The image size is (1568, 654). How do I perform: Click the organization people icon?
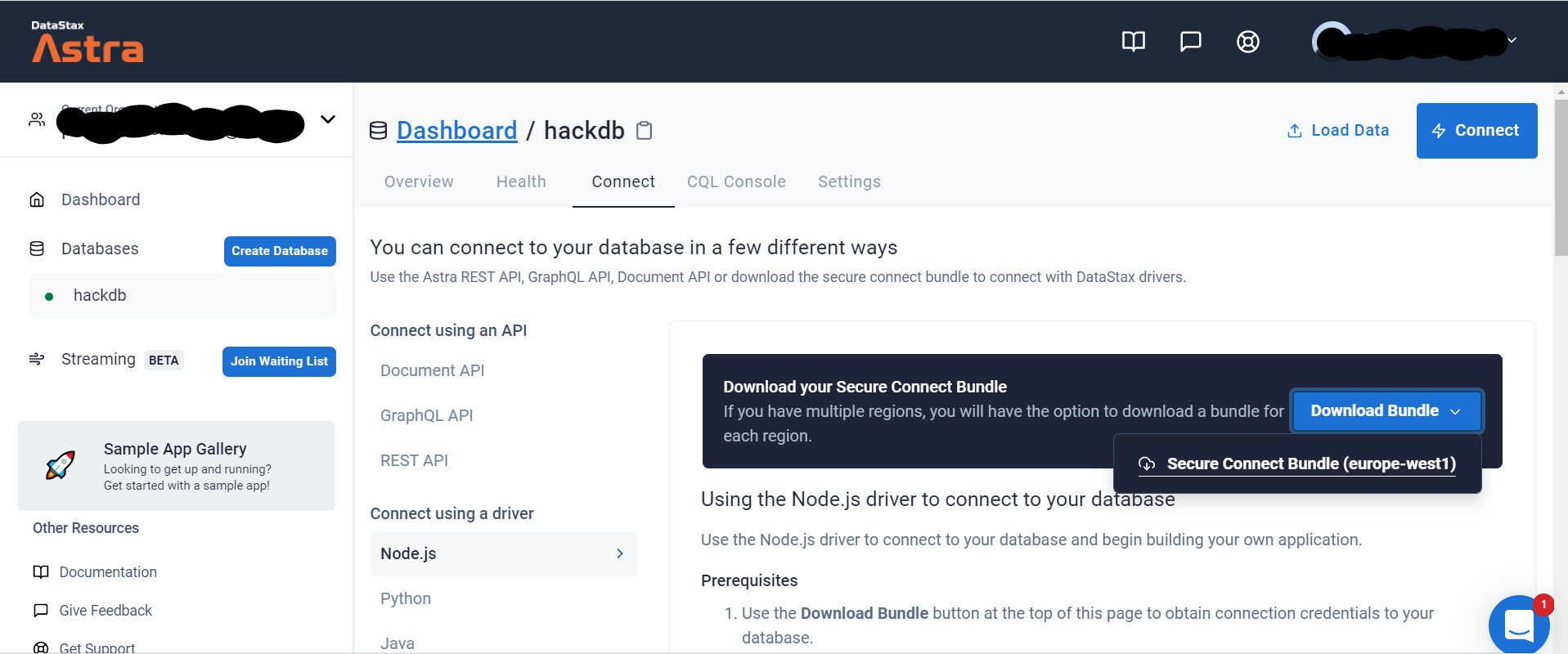[x=37, y=119]
